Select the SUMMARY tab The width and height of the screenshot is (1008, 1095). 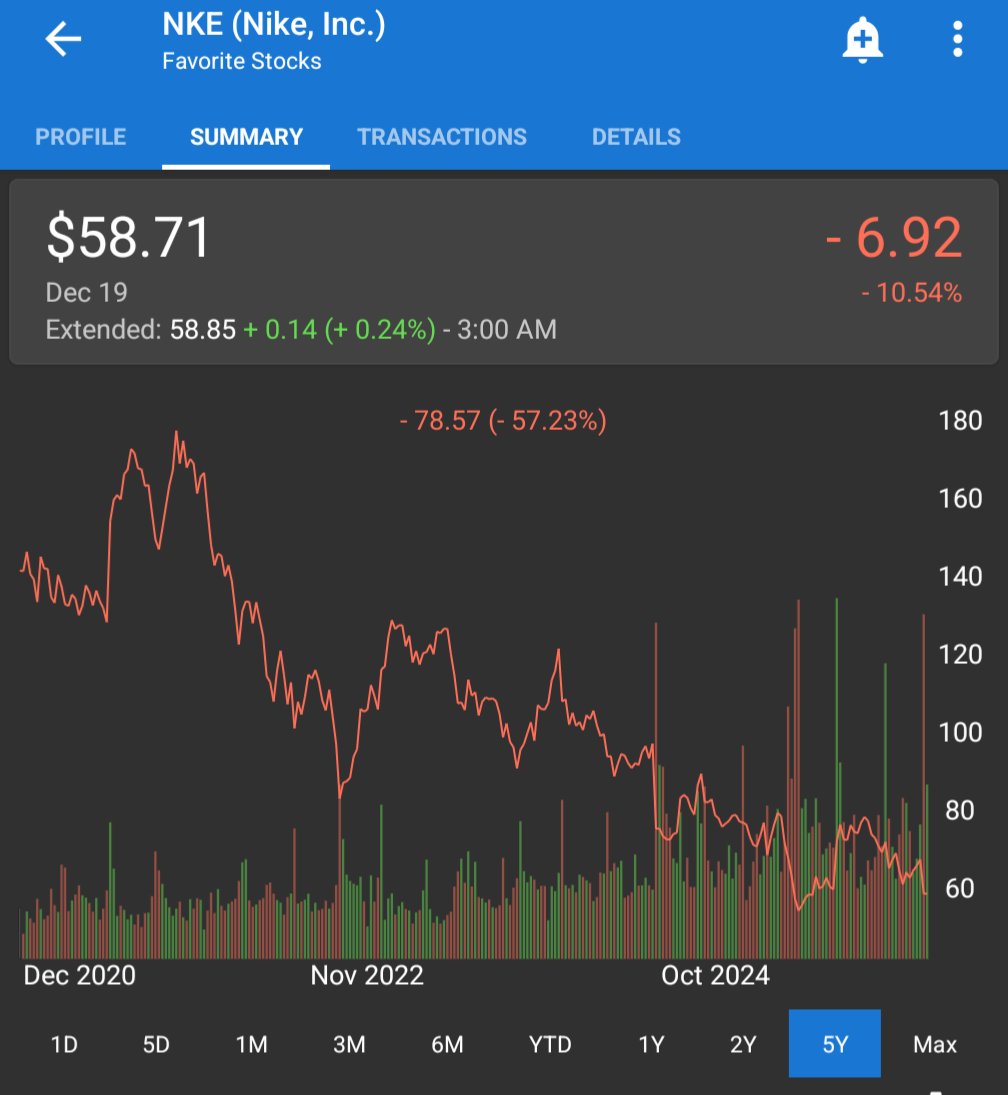click(247, 137)
